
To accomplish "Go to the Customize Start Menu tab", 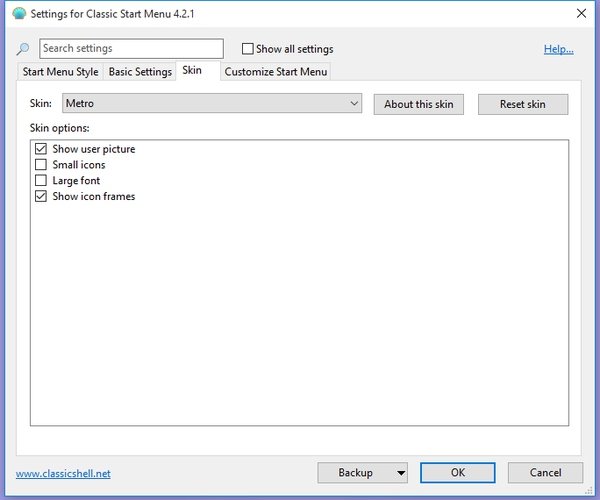I will (275, 72).
